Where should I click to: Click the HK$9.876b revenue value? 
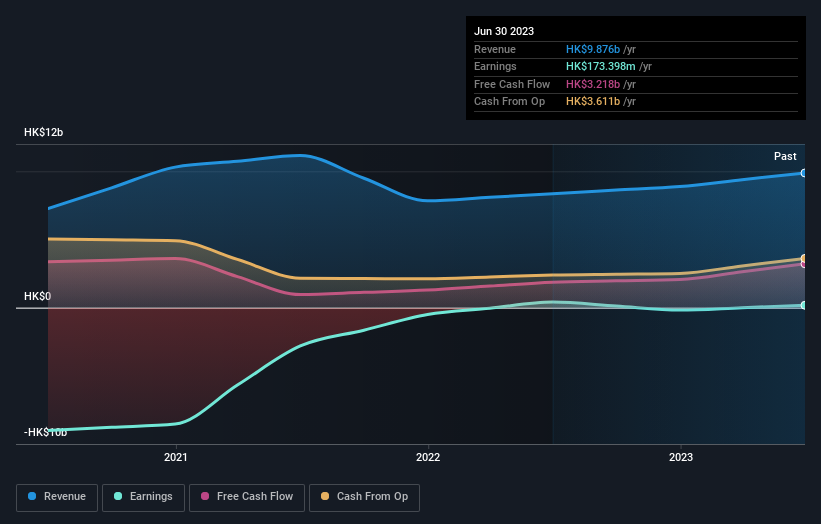pyautogui.click(x=593, y=49)
